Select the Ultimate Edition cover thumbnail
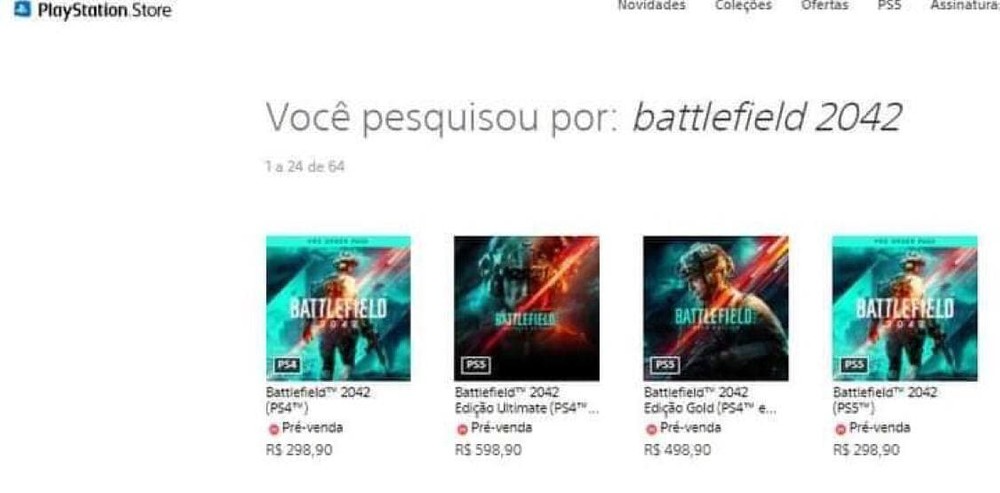 click(x=527, y=308)
